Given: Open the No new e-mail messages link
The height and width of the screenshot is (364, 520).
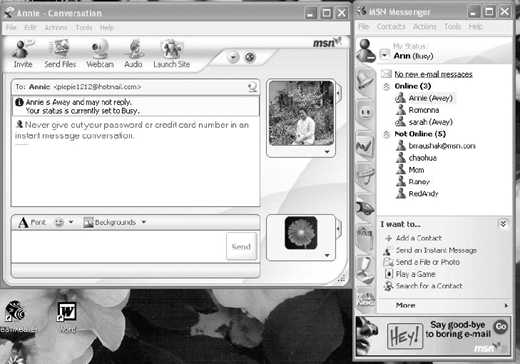Looking at the screenshot, I should tap(433, 74).
